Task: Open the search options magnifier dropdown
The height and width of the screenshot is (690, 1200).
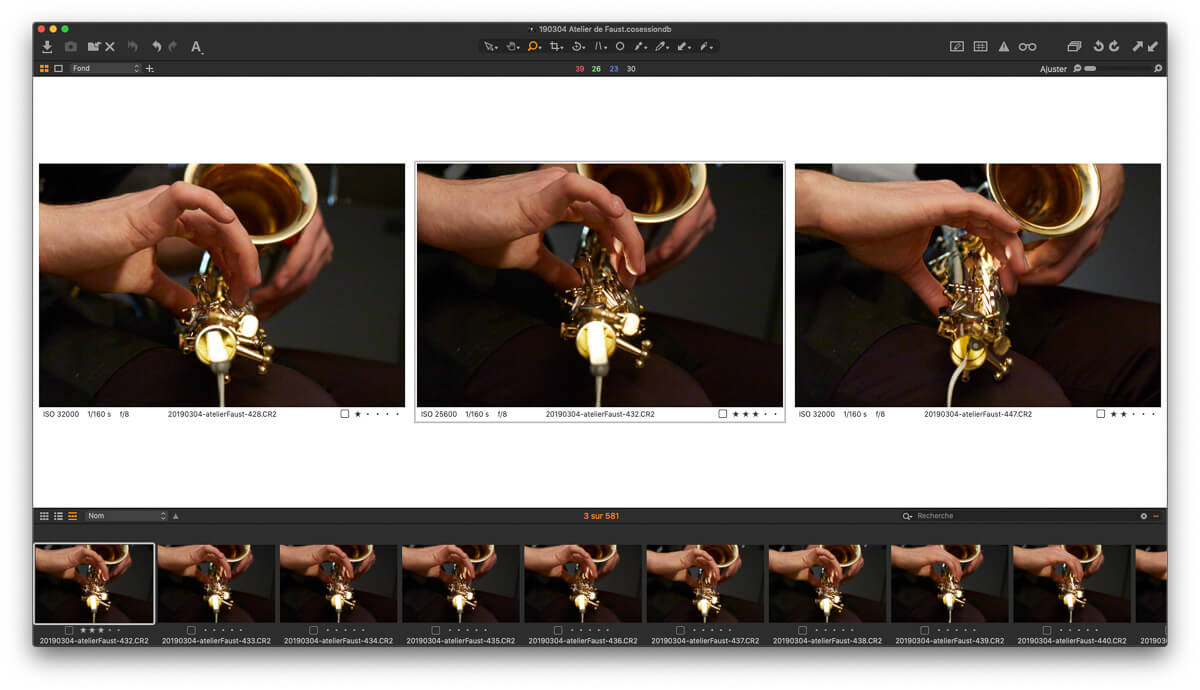Action: pyautogui.click(x=907, y=516)
